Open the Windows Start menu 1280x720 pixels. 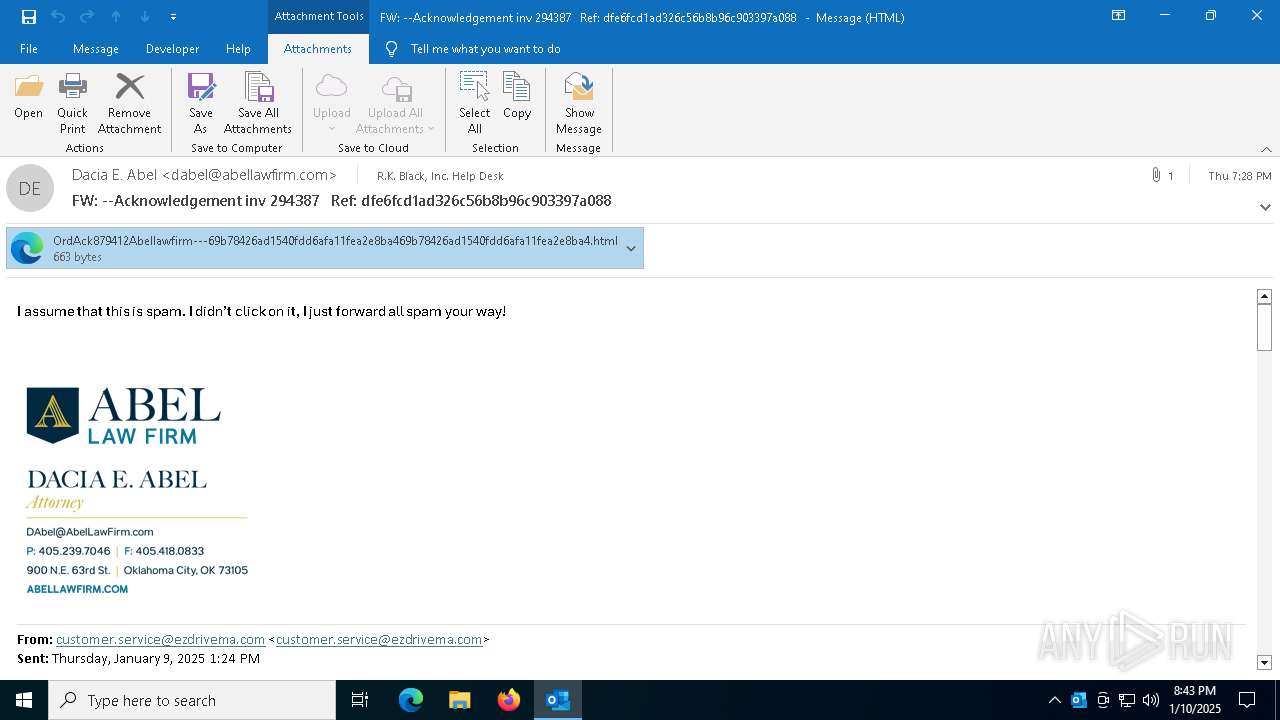click(x=24, y=700)
